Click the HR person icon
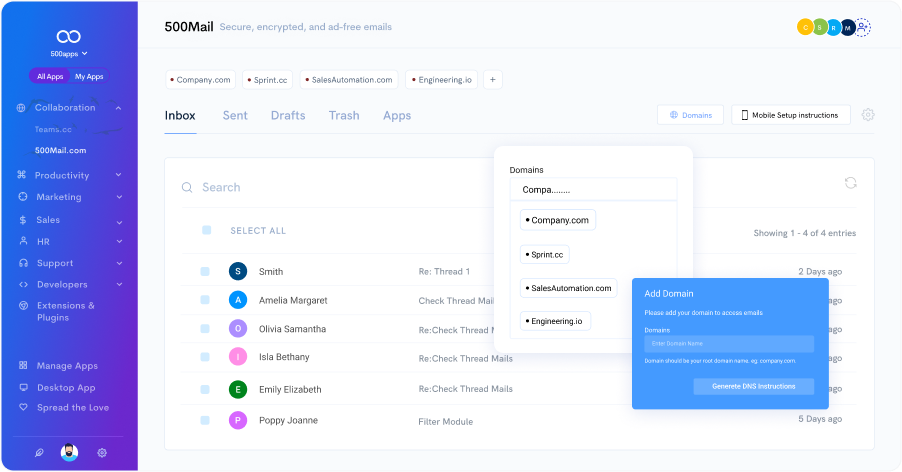Screen dimensions: 902x472 tap(23, 241)
